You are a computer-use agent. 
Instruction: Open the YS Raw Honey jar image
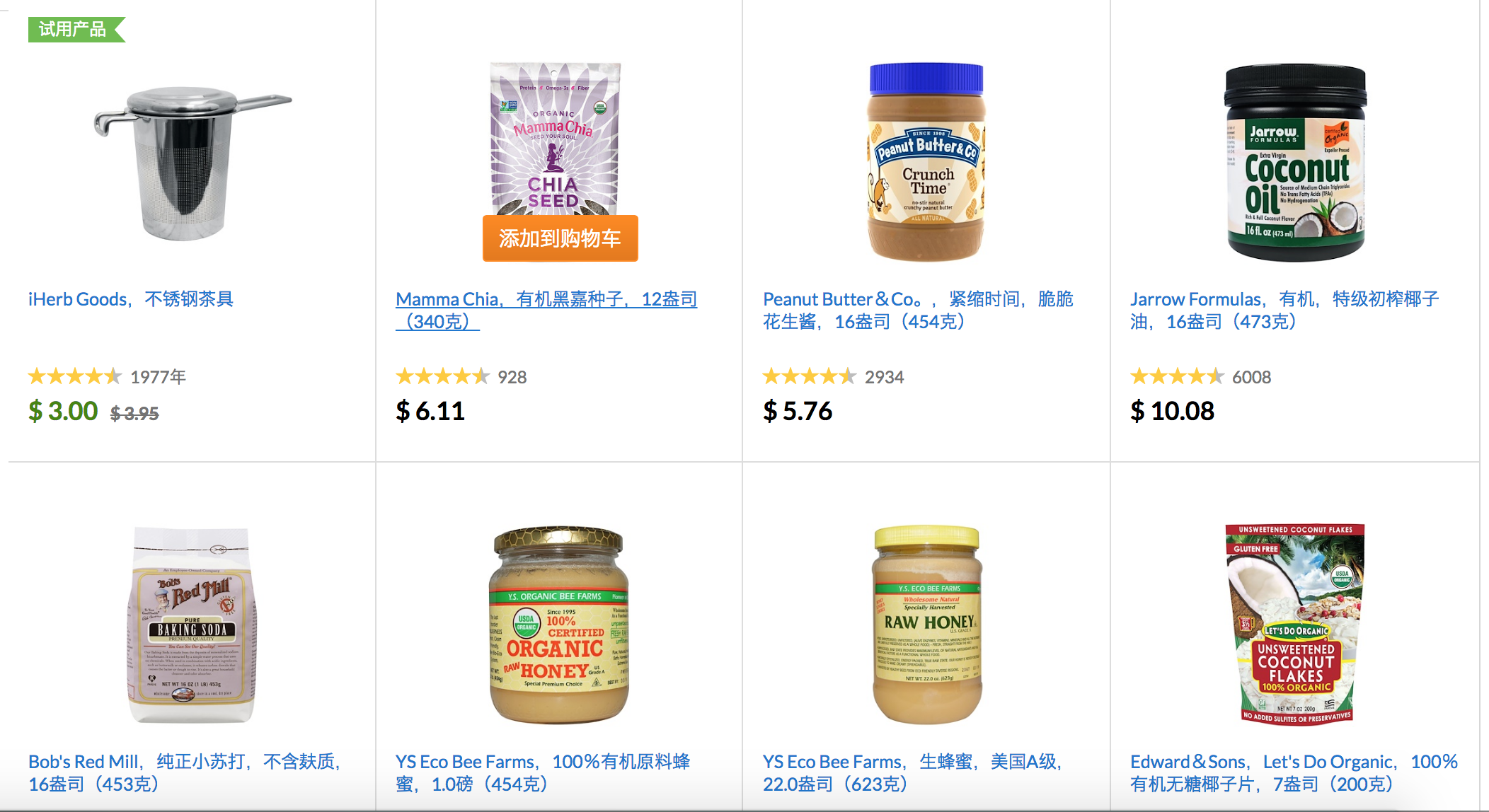coord(926,625)
